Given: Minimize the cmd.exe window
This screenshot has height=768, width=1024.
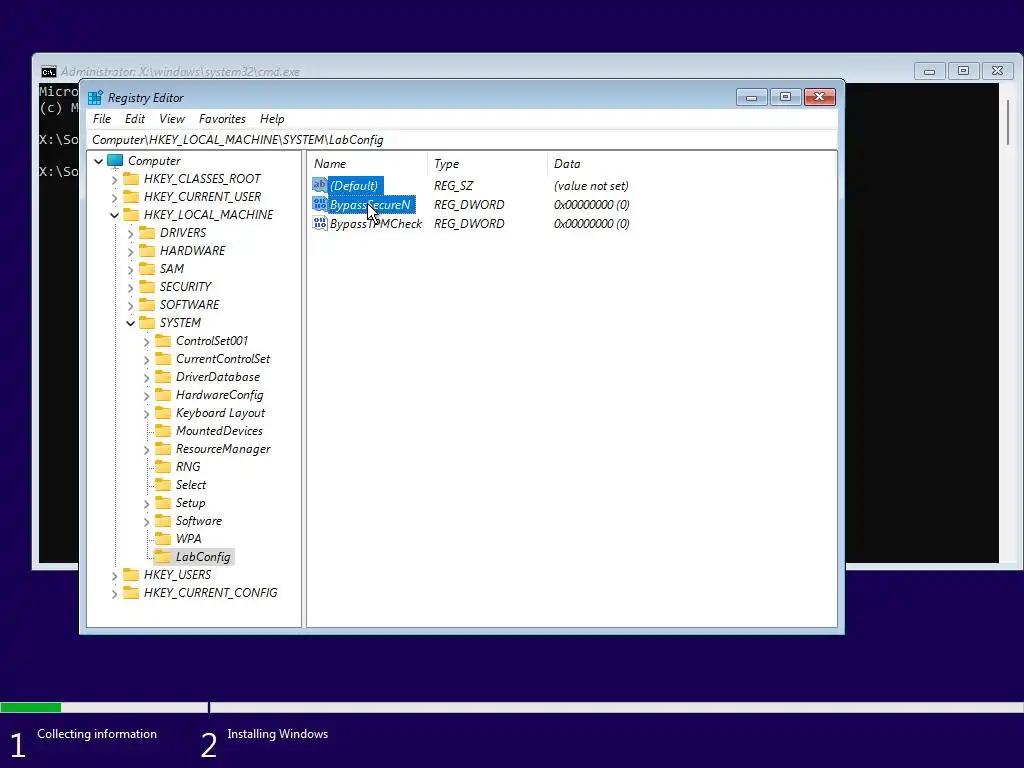Looking at the screenshot, I should click(x=929, y=71).
